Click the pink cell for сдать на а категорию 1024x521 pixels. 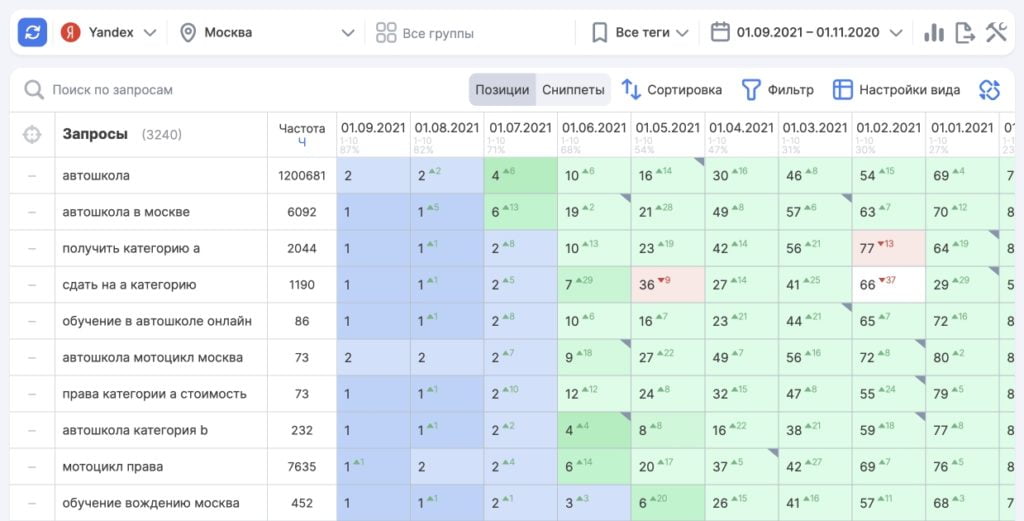[x=667, y=285]
